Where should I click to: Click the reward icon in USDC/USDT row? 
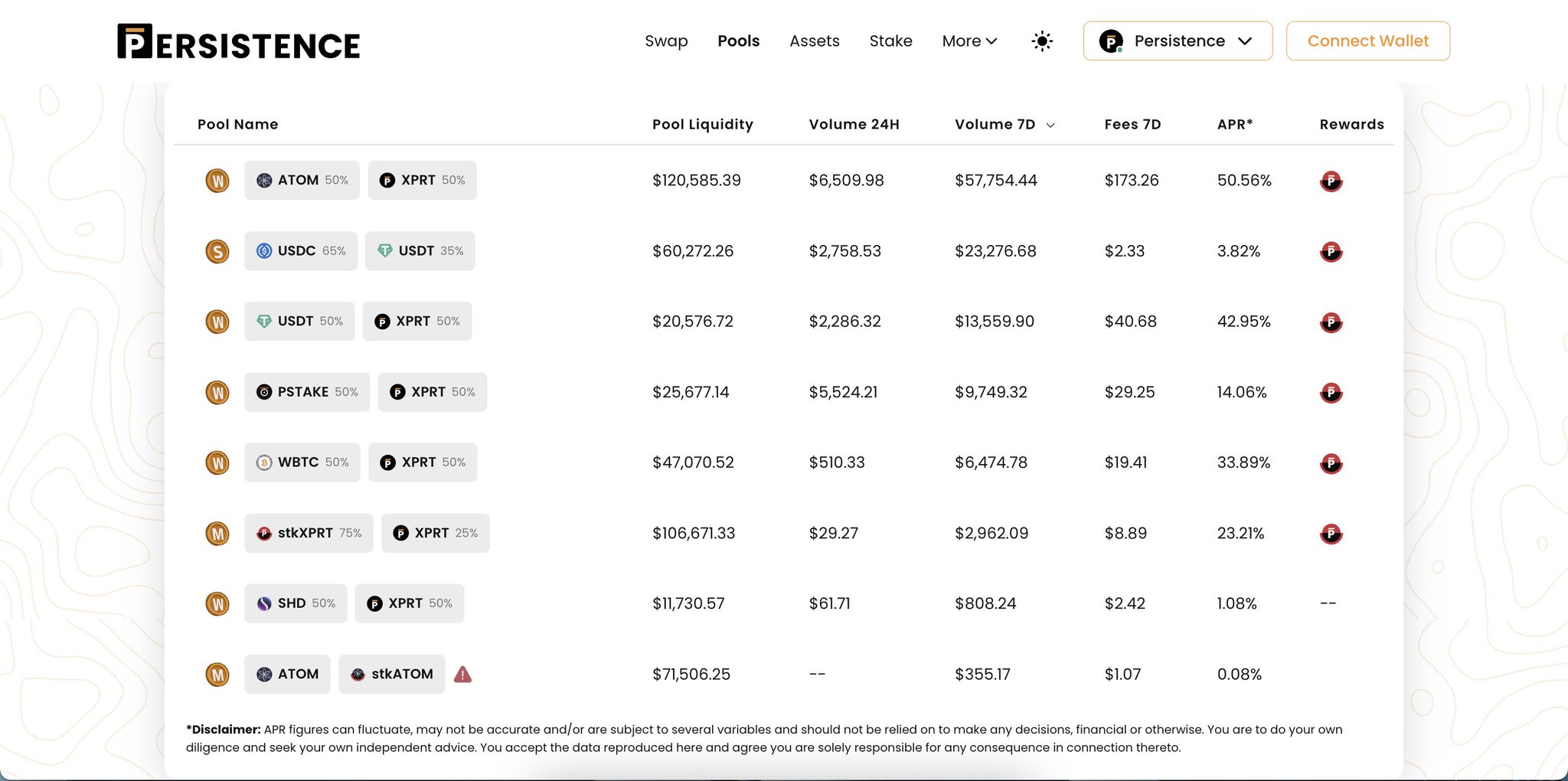pyautogui.click(x=1331, y=252)
